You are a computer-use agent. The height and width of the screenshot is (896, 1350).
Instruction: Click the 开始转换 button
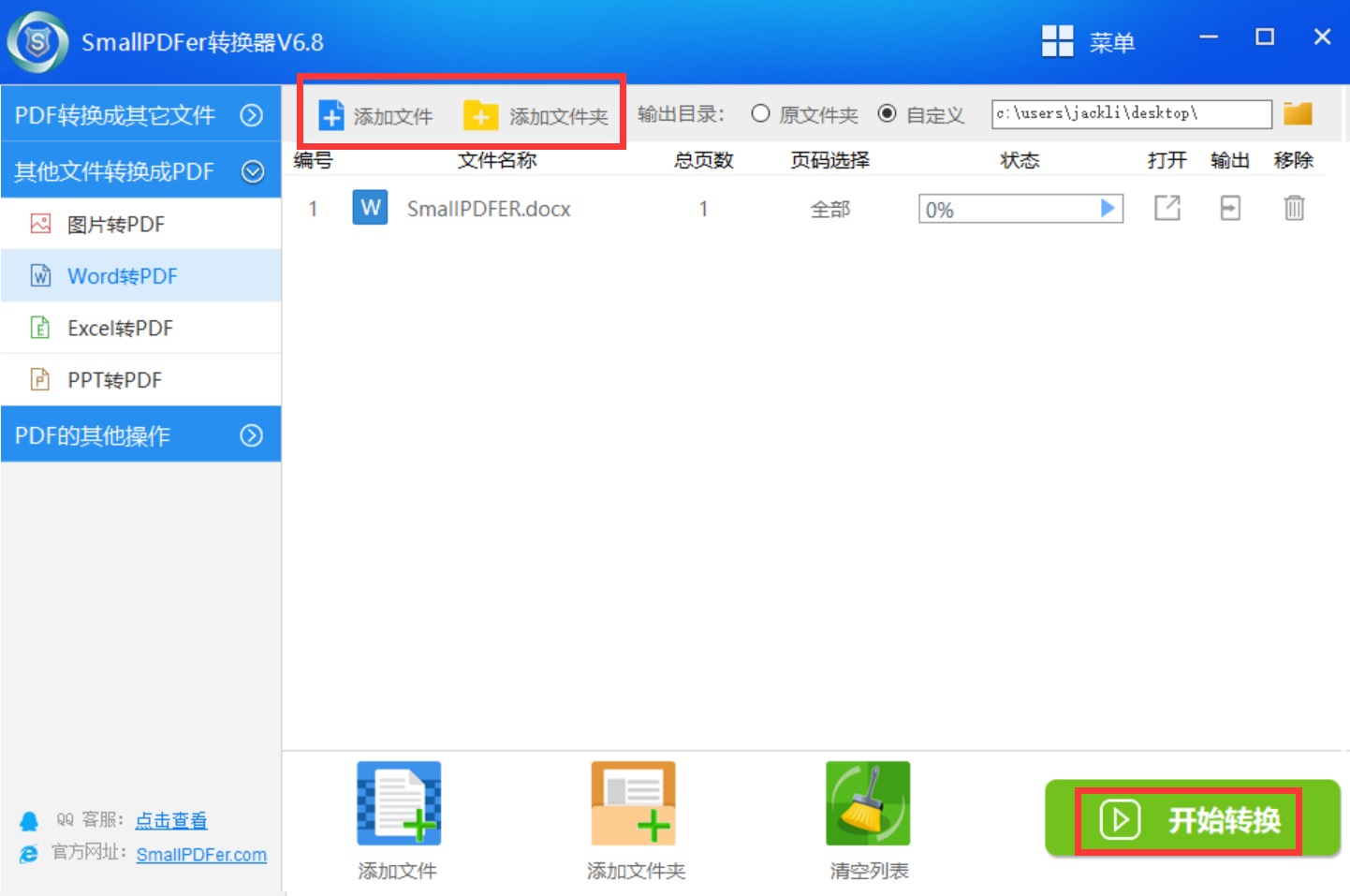pos(1193,819)
